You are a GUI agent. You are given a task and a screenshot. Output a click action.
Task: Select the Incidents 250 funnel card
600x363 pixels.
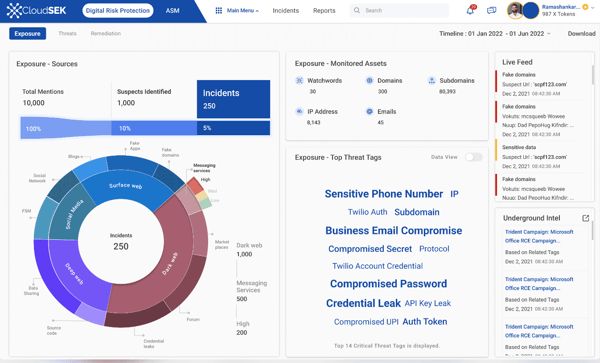pos(233,99)
